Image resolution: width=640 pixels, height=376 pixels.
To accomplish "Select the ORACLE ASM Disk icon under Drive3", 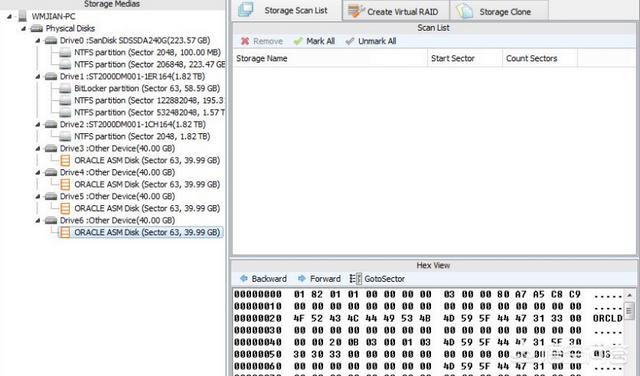I will 65,160.
